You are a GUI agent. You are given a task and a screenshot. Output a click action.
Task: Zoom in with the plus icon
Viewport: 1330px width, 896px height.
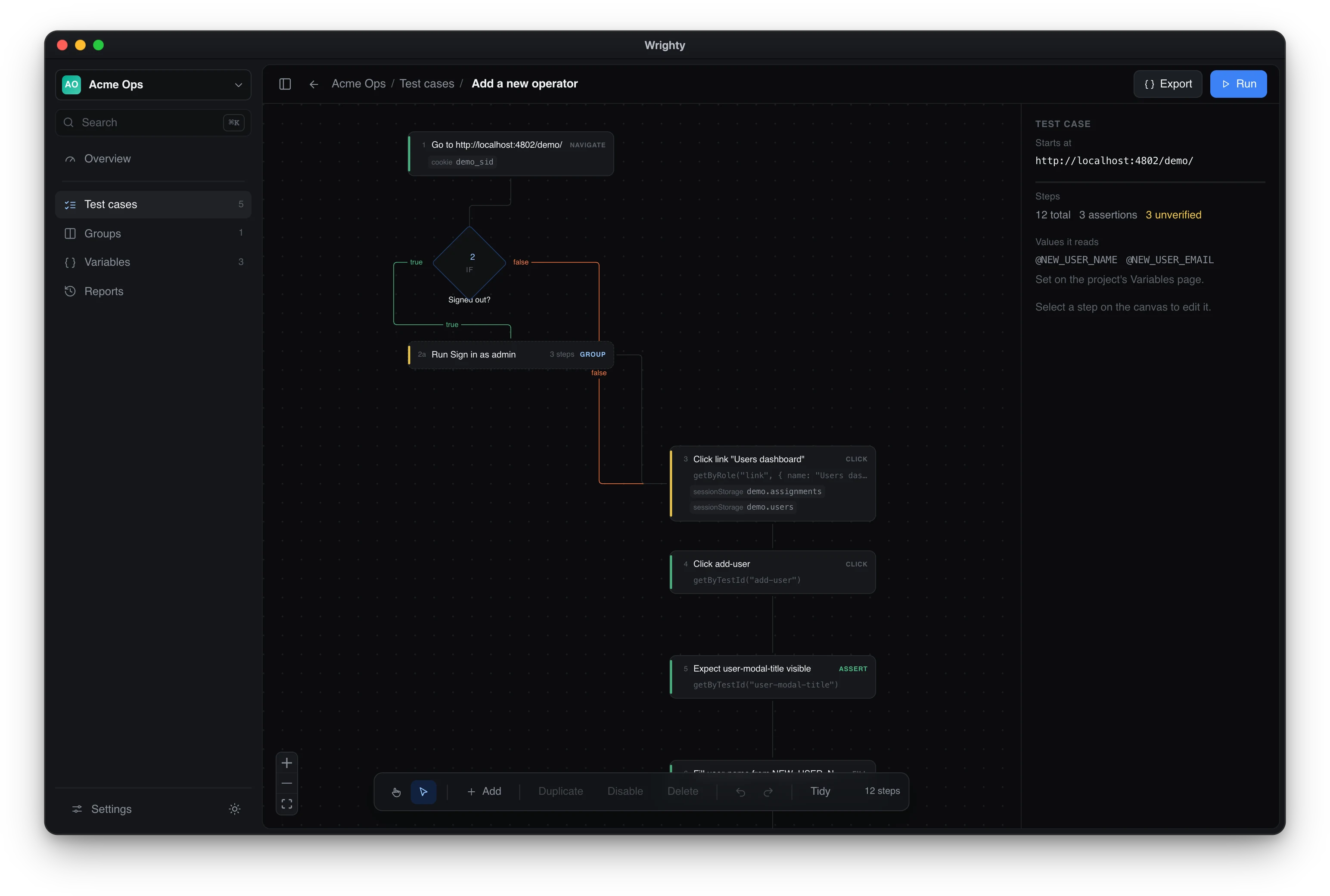click(287, 762)
